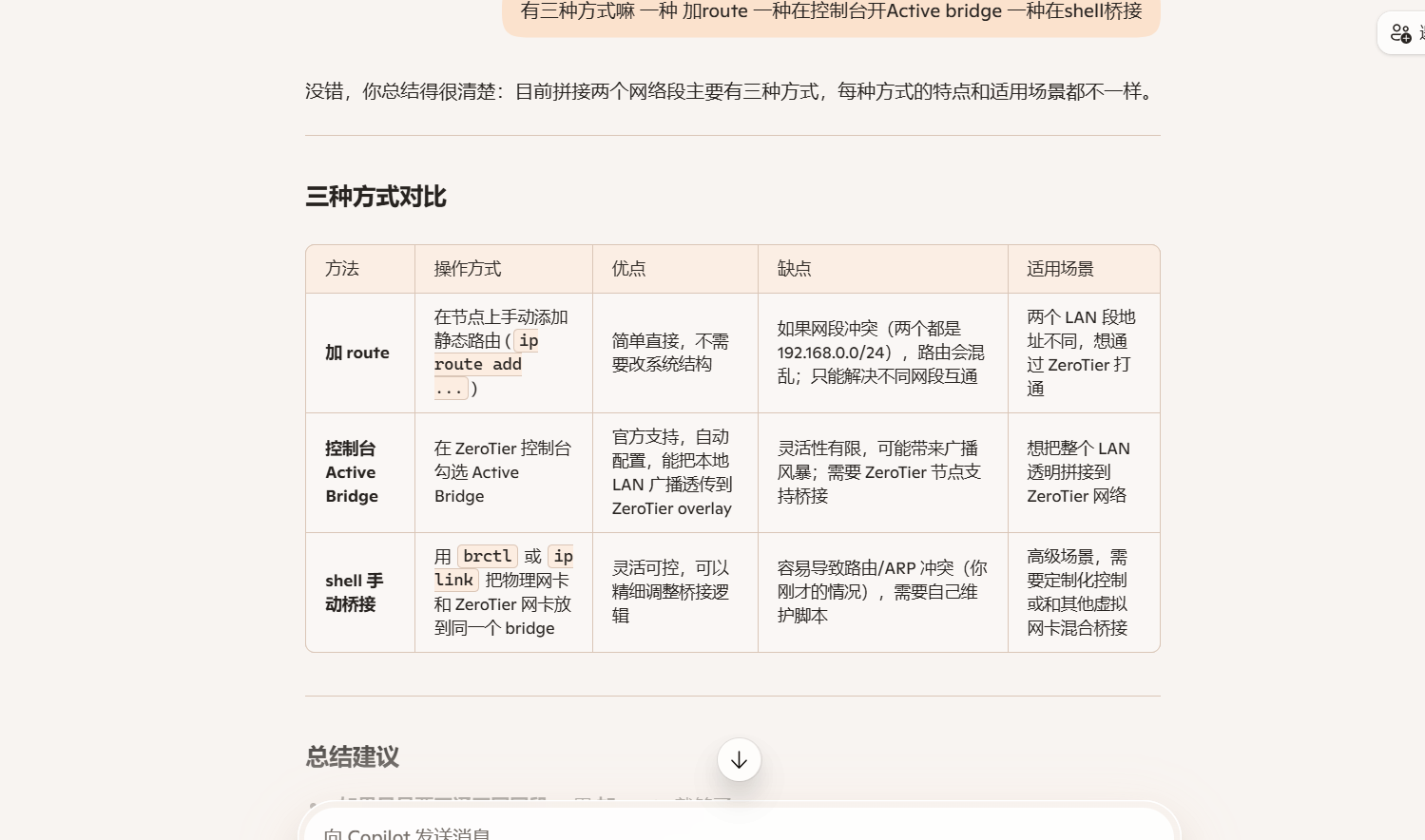The width and height of the screenshot is (1425, 840).
Task: Click the 加 route row label
Action: [x=357, y=353]
